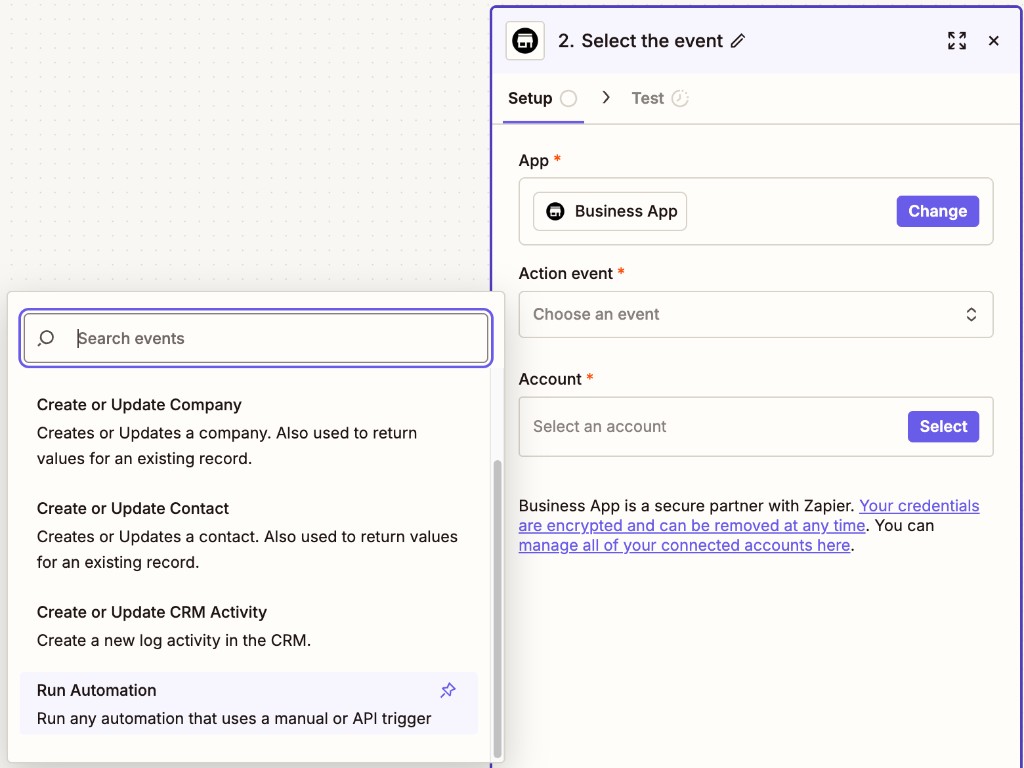
Task: Switch to the Setup tab
Action: pyautogui.click(x=530, y=98)
